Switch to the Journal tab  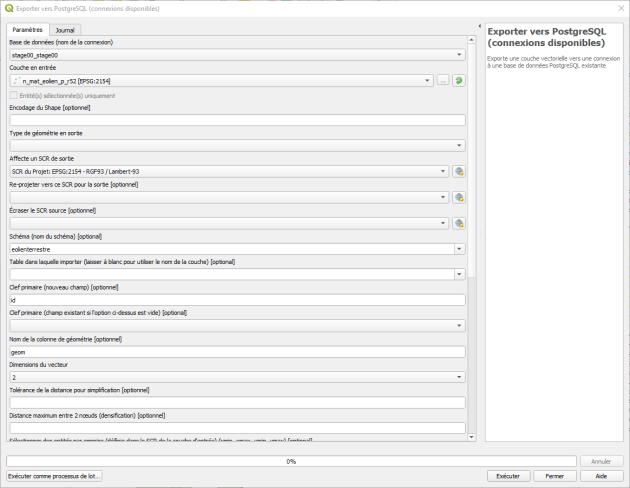click(x=65, y=30)
